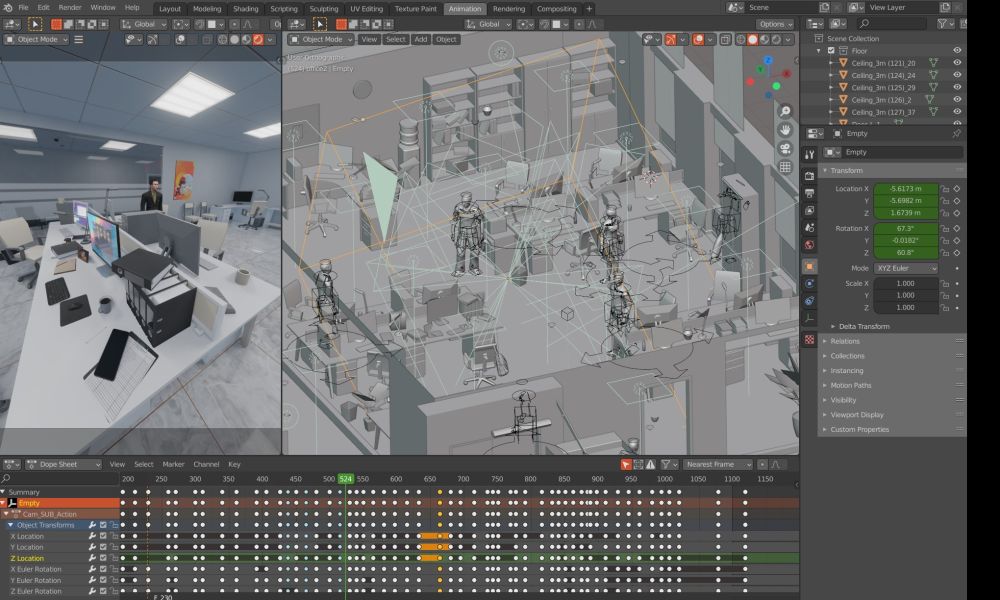
Task: Open the Object Data properties tab (axes icon)
Action: [x=809, y=318]
